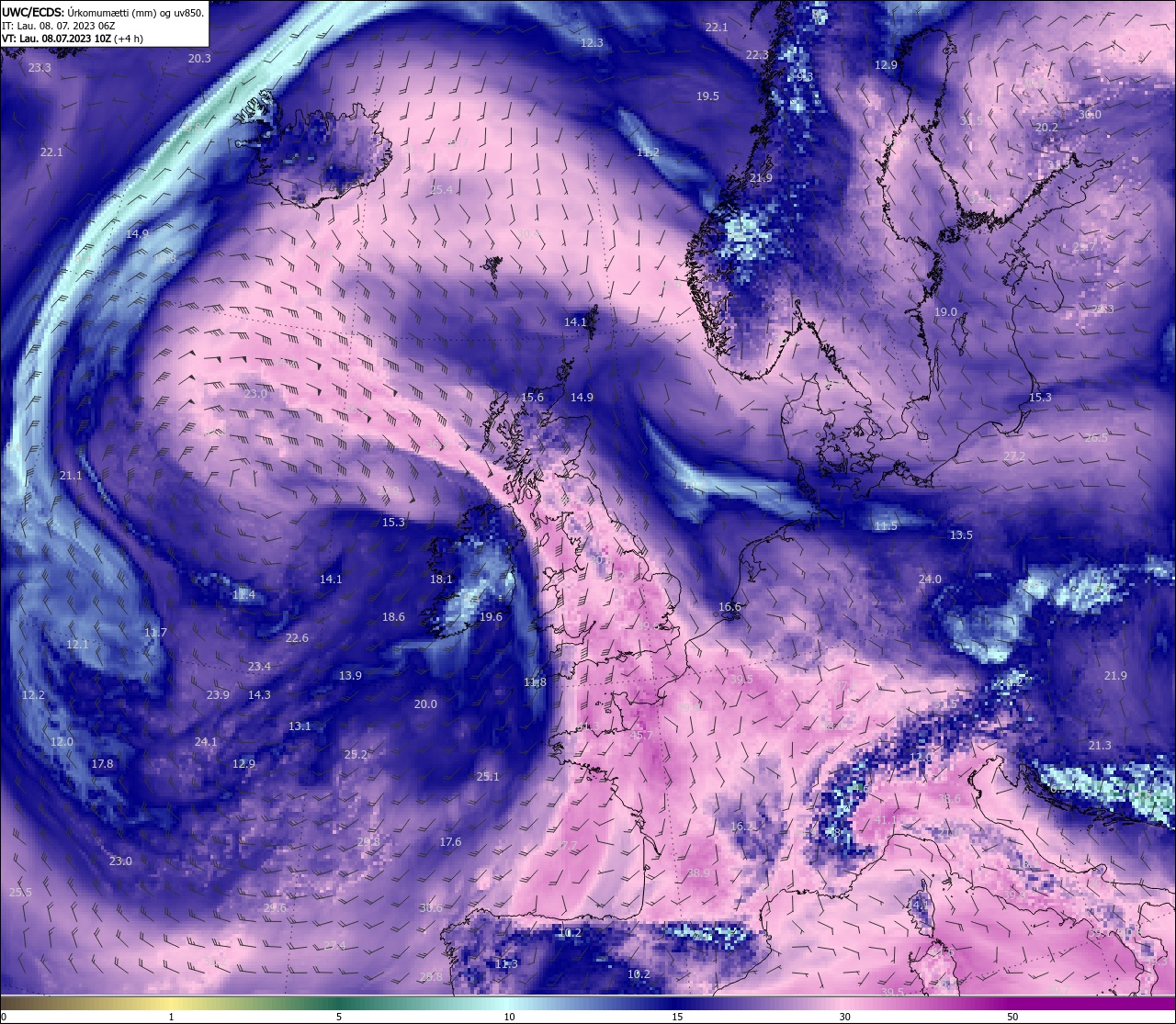The height and width of the screenshot is (1024, 1176).
Task: Click the map value 25.4
Action: 441,190
